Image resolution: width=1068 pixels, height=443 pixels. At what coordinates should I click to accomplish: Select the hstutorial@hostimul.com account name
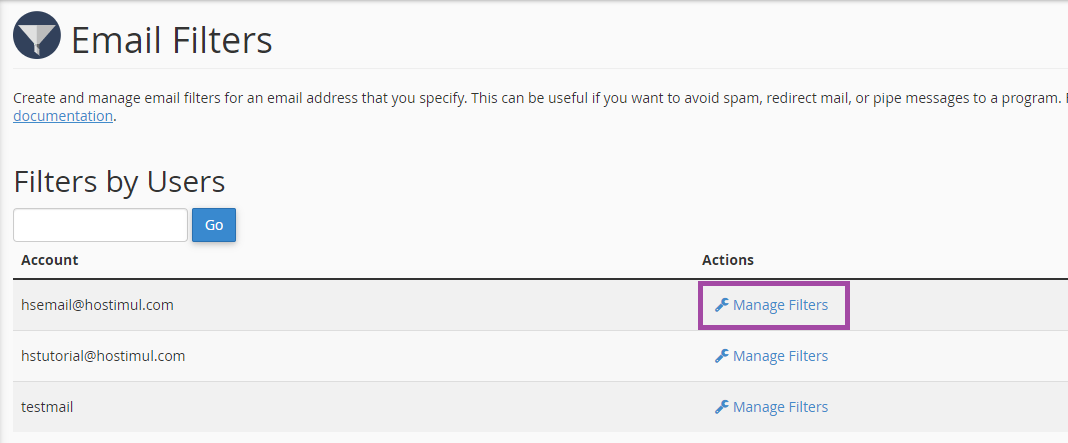pos(103,356)
